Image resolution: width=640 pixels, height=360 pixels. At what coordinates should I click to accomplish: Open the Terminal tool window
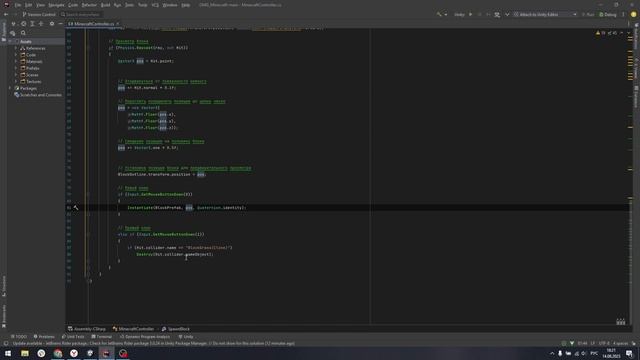coord(102,337)
